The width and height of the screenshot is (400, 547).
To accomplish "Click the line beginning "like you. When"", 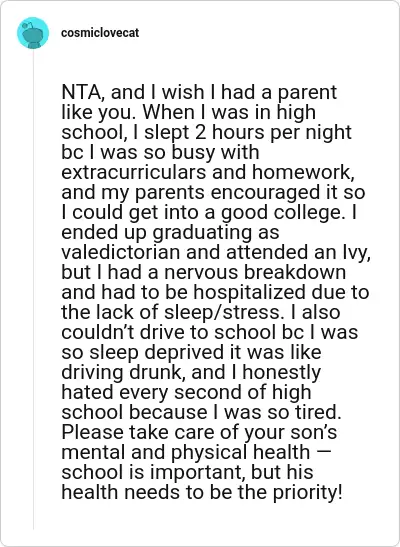I will coord(189,112).
